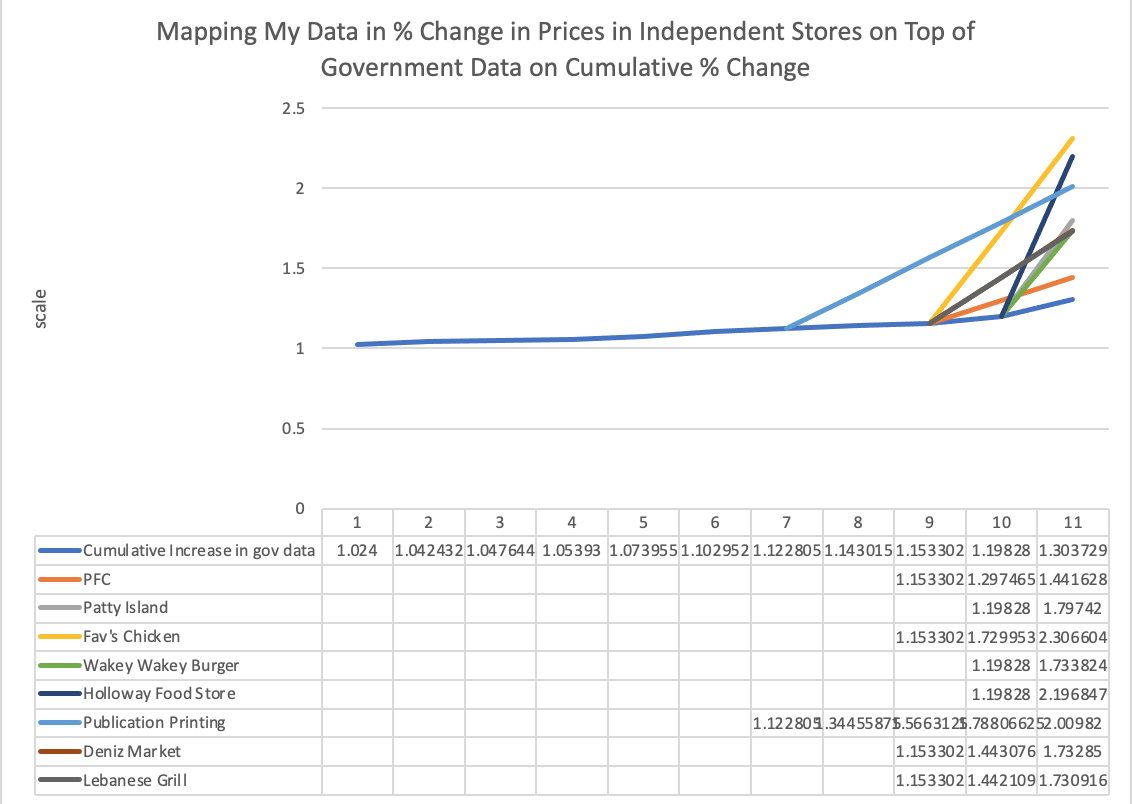Click the Patty Island value 1.79742
This screenshot has width=1132, height=804.
tap(1073, 608)
